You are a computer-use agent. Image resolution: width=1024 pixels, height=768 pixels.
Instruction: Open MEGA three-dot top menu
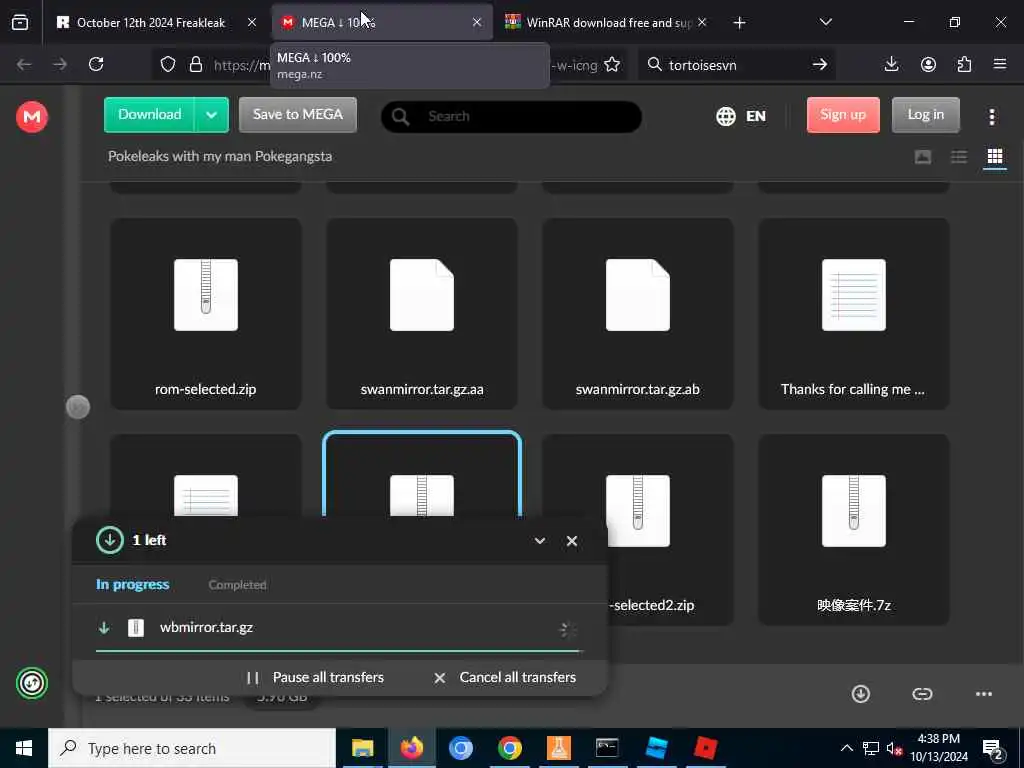991,117
